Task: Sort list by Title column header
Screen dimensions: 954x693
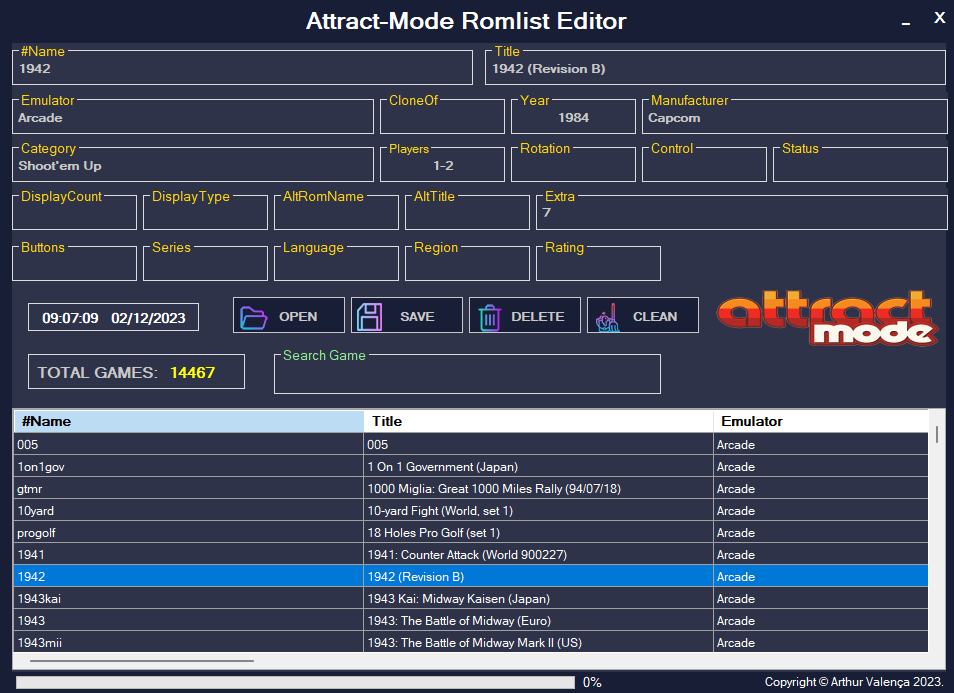Action: 538,421
